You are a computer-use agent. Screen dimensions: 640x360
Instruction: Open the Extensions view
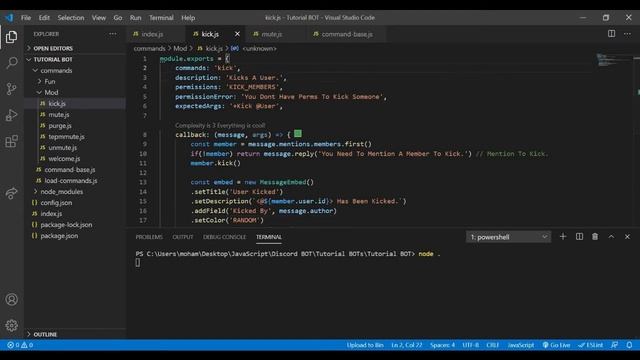11,141
